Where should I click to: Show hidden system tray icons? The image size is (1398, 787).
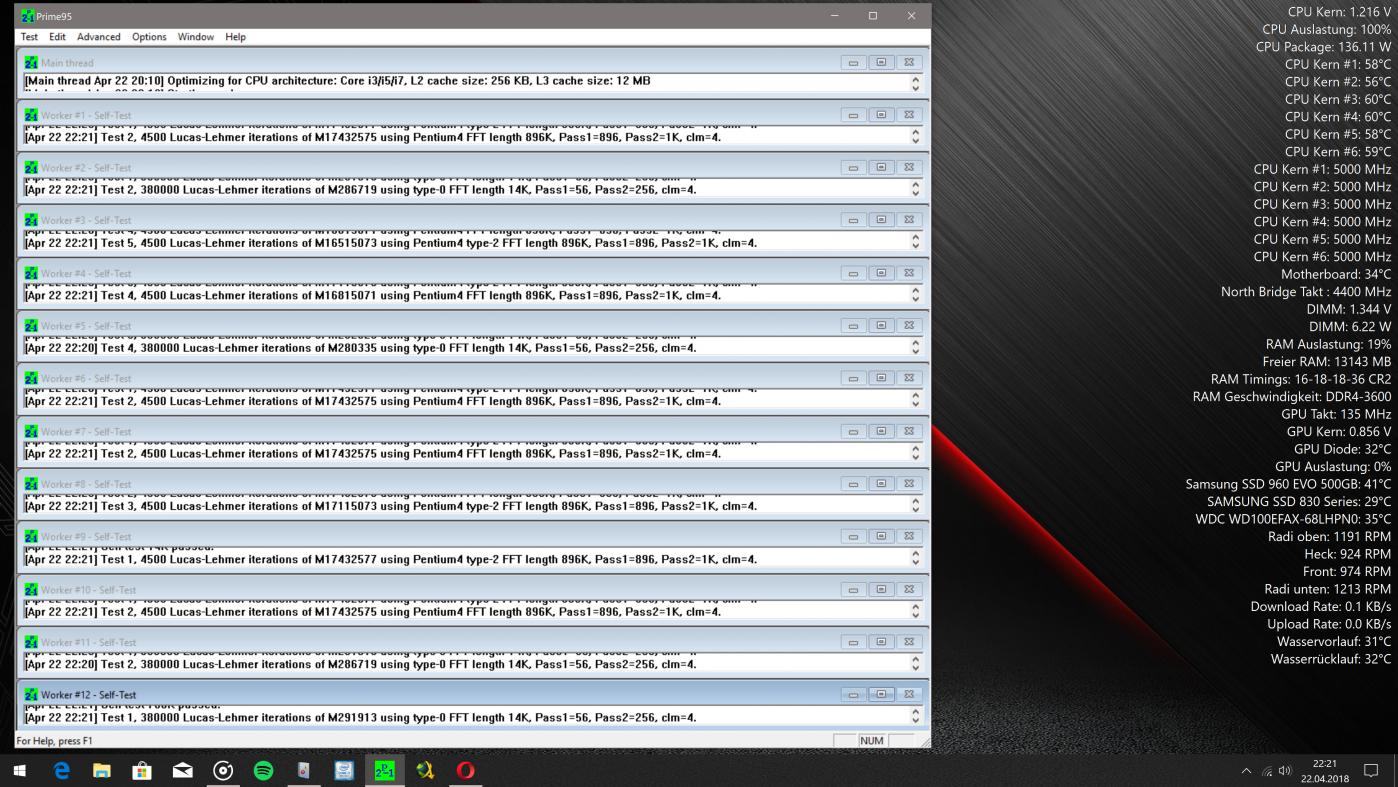coord(1246,771)
